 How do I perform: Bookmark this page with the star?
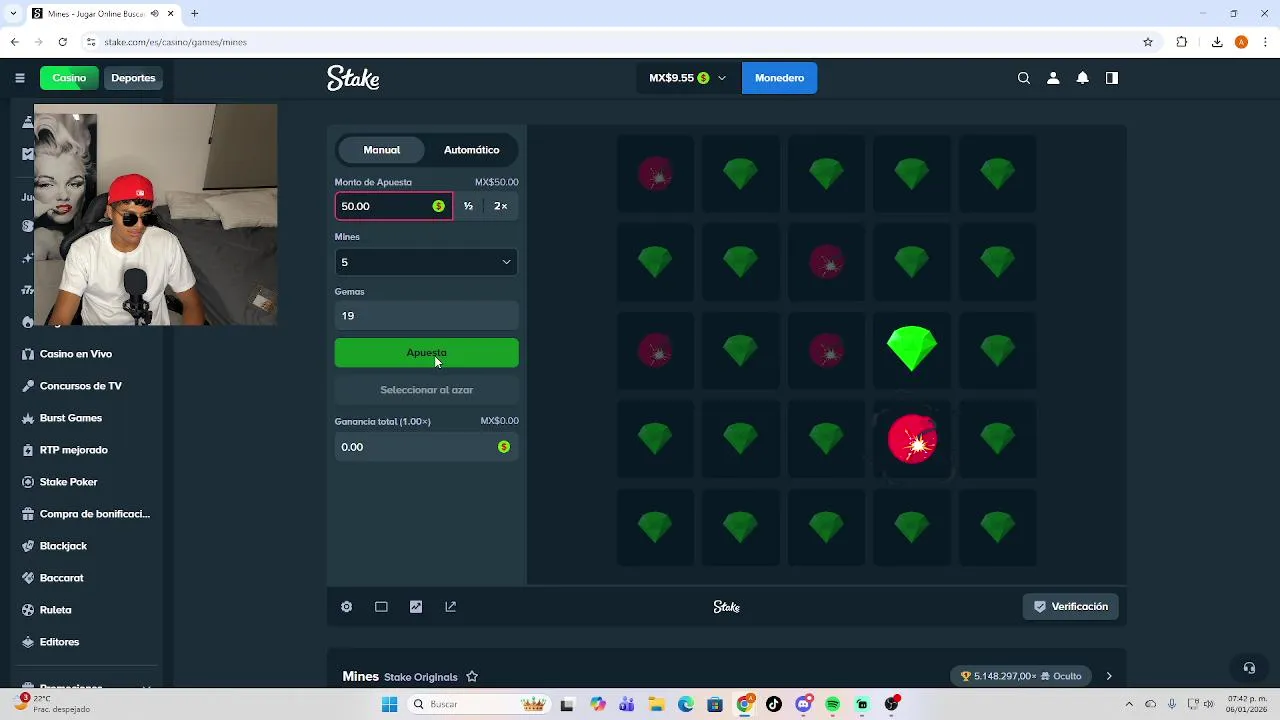pyautogui.click(x=1148, y=42)
